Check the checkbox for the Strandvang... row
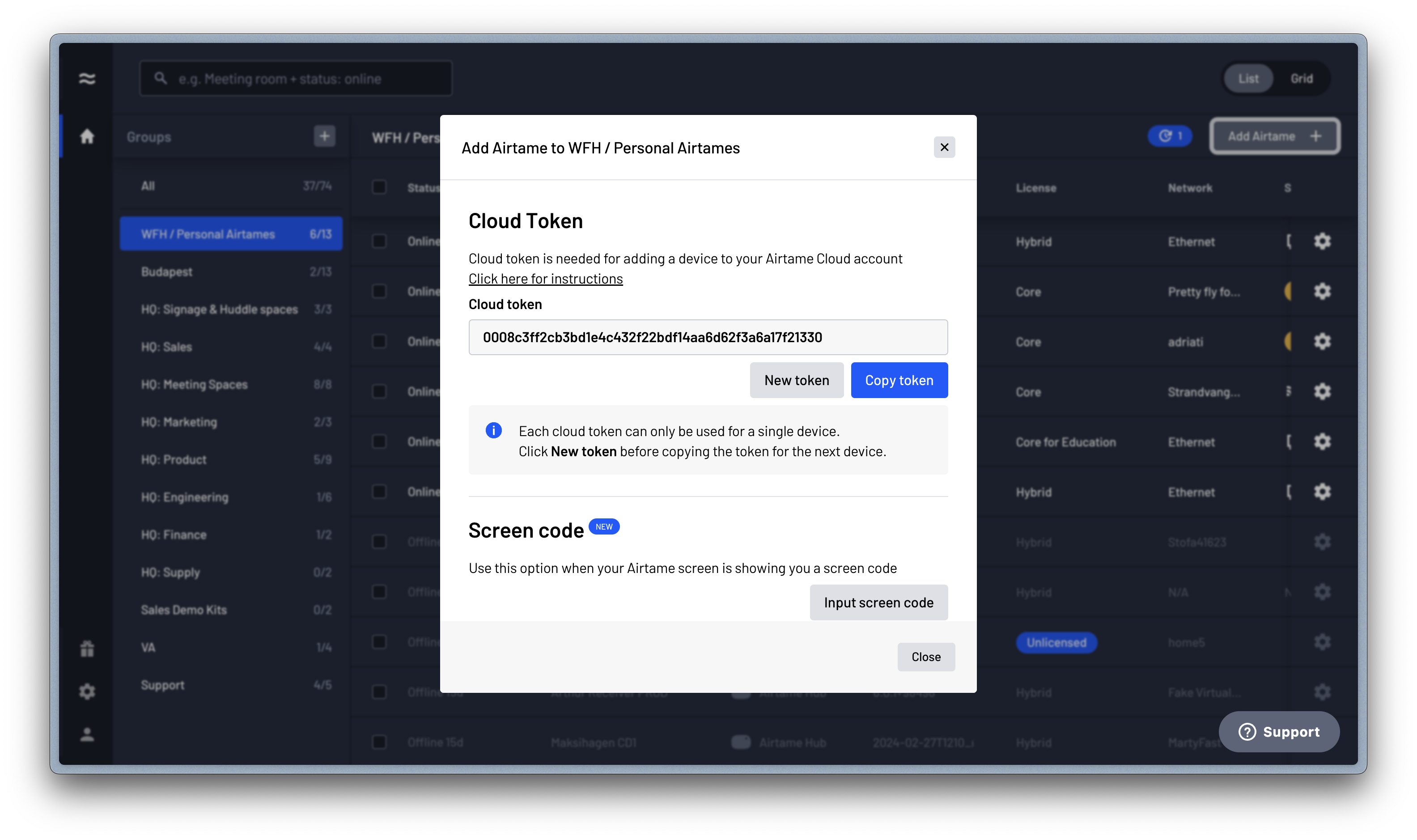This screenshot has height=840, width=1417. point(379,392)
